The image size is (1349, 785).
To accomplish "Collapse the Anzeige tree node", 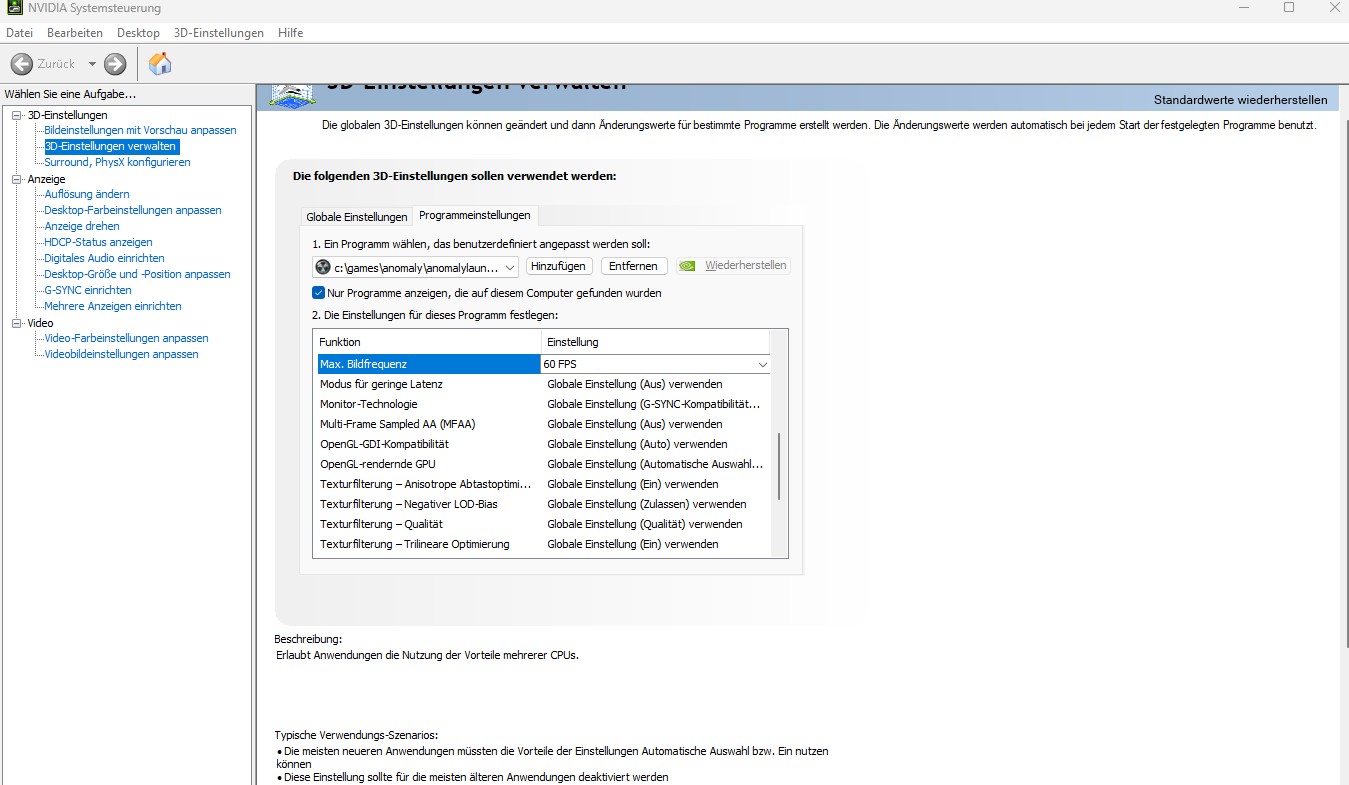I will [x=16, y=179].
